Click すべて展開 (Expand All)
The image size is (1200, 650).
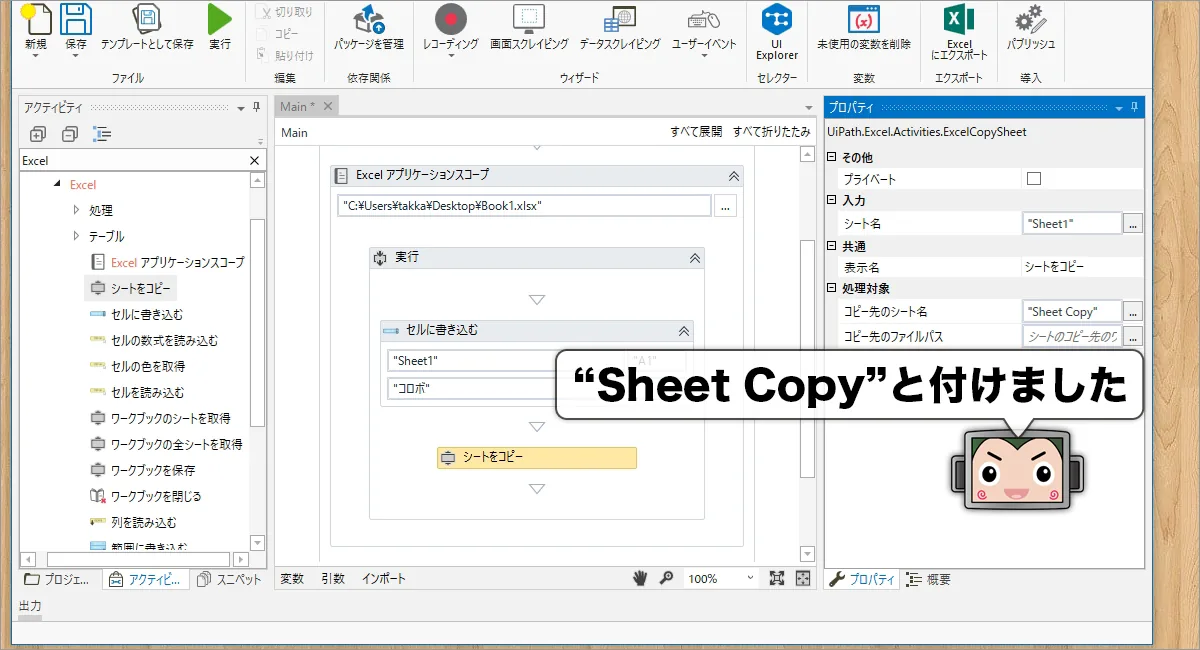(696, 132)
